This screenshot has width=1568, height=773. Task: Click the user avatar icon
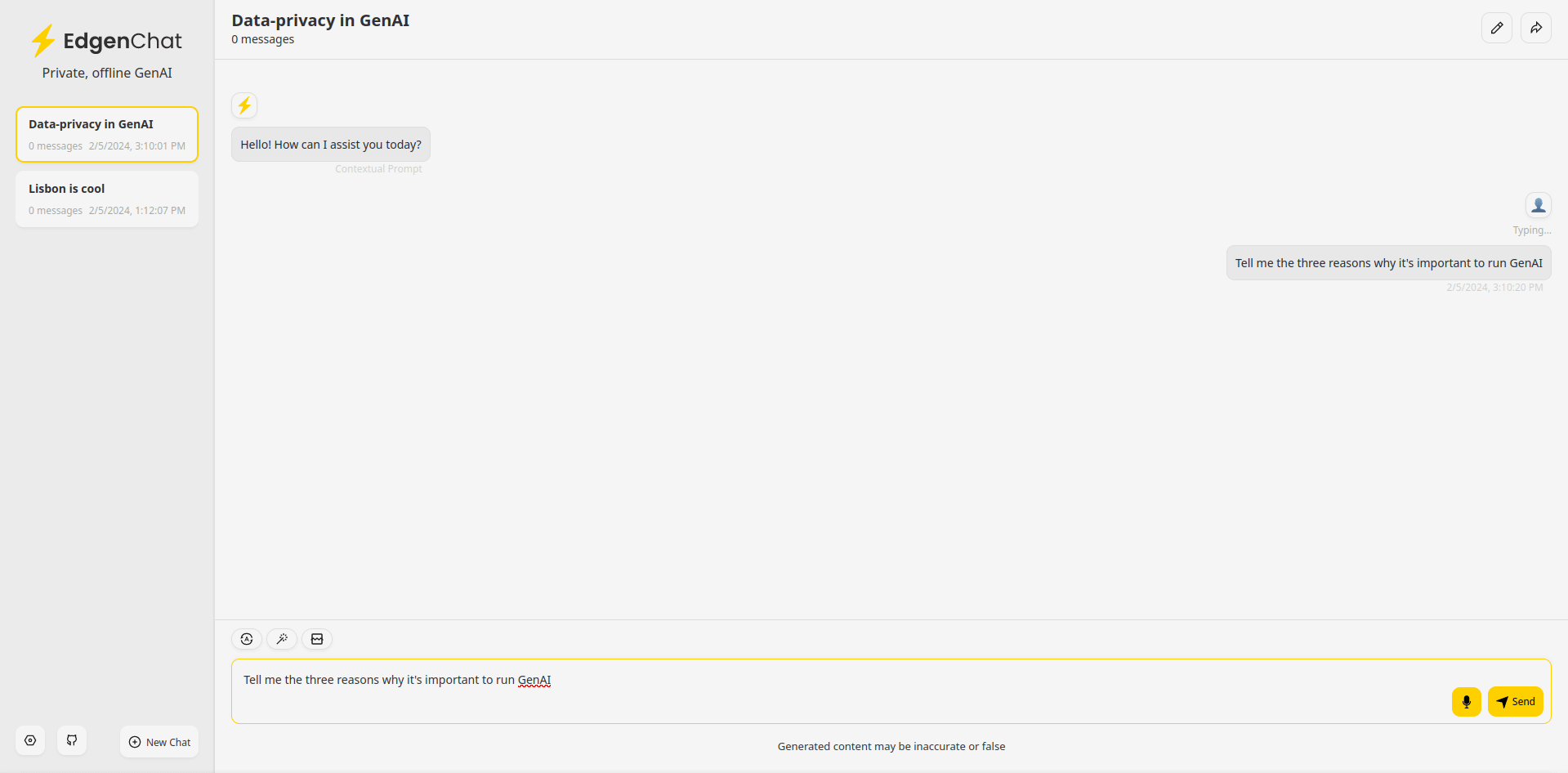(x=1538, y=205)
